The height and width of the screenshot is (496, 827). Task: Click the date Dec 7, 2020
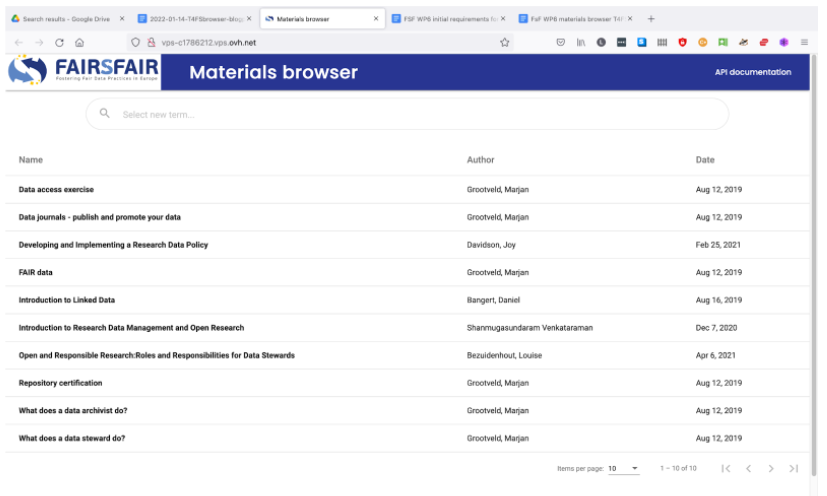point(716,328)
